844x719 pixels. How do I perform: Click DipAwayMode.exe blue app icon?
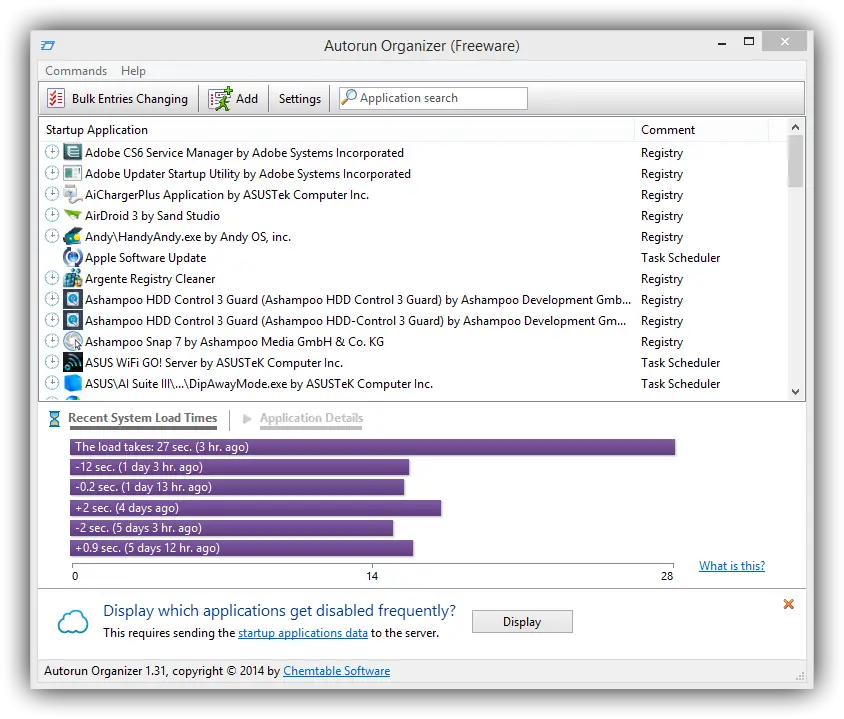click(x=73, y=383)
